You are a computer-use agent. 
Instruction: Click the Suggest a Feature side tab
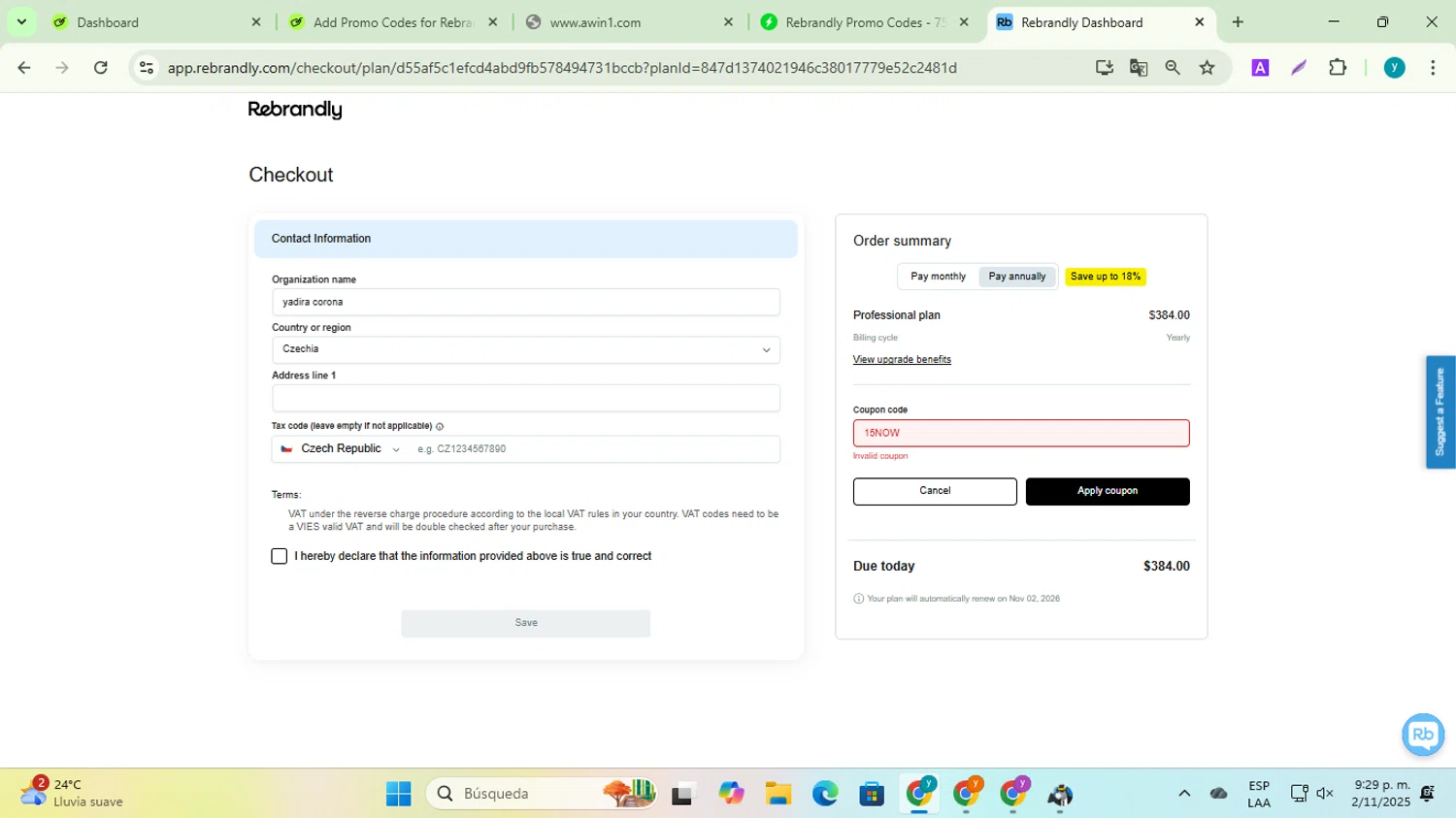click(x=1440, y=412)
